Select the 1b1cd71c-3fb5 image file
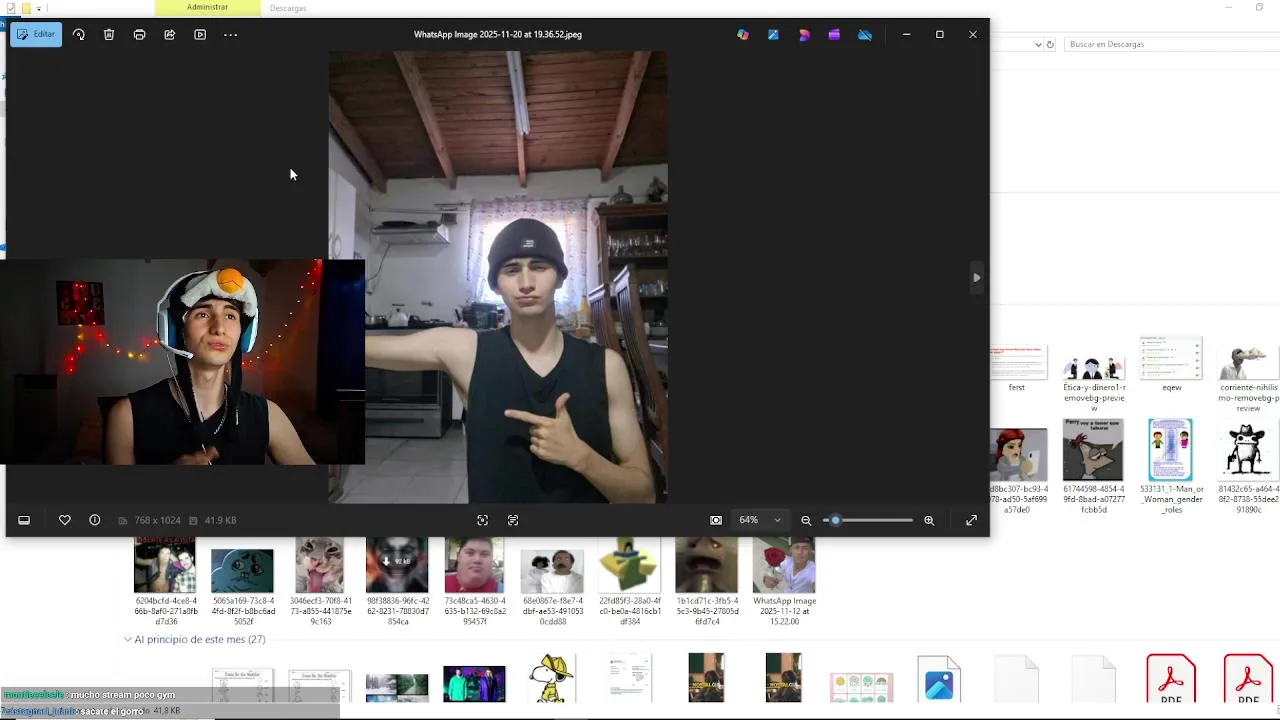The image size is (1280, 720). (x=707, y=581)
